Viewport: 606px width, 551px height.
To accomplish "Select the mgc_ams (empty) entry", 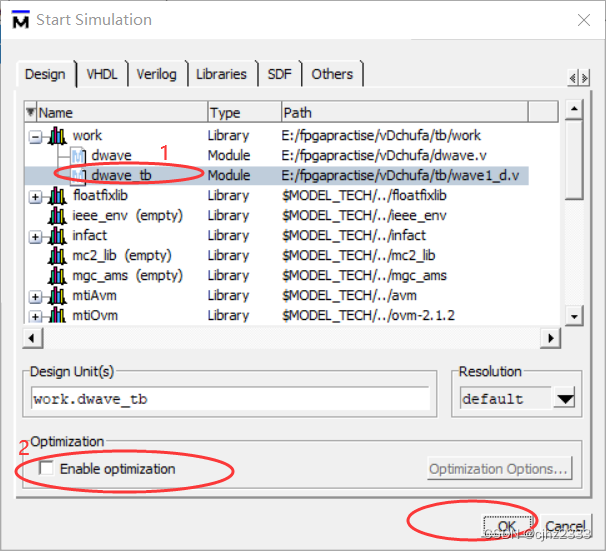I will 128,276.
